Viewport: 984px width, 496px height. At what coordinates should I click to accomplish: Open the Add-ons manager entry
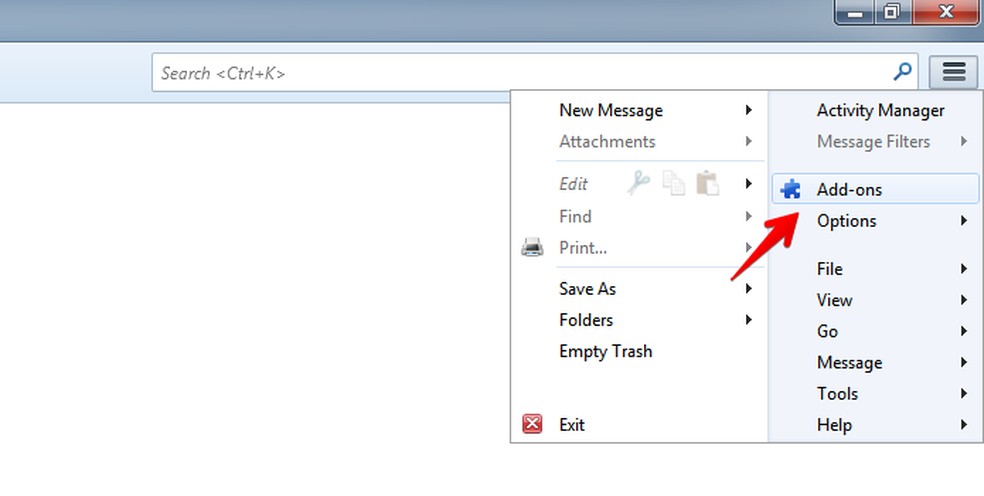pos(875,189)
